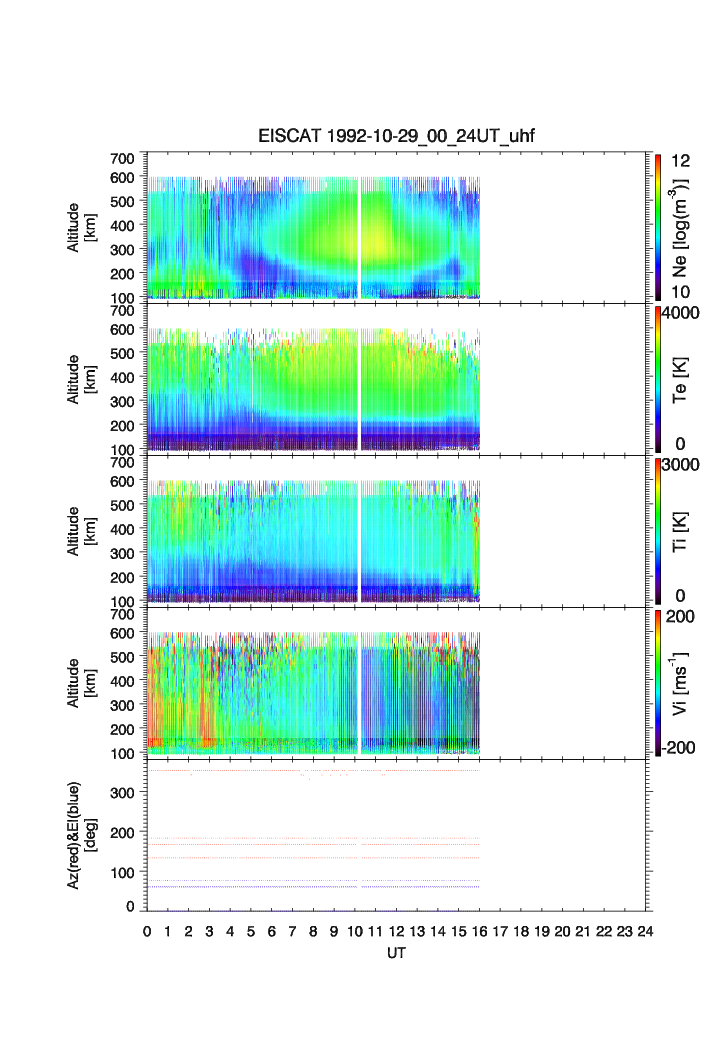Click the 3000 value on the Ti color bar
708x1063 pixels.
tap(680, 464)
